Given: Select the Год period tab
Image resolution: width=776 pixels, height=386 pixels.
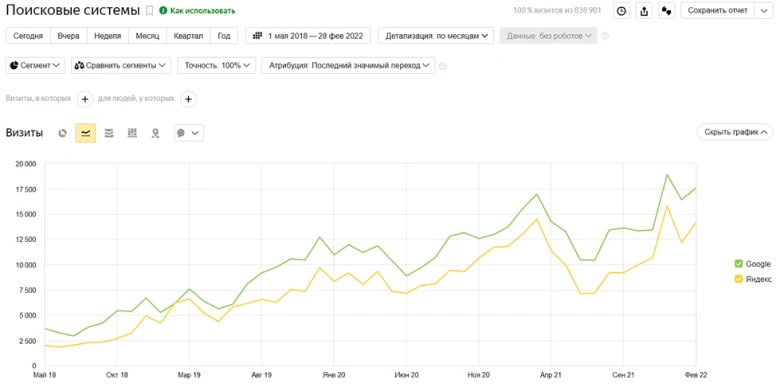Looking at the screenshot, I should (224, 36).
